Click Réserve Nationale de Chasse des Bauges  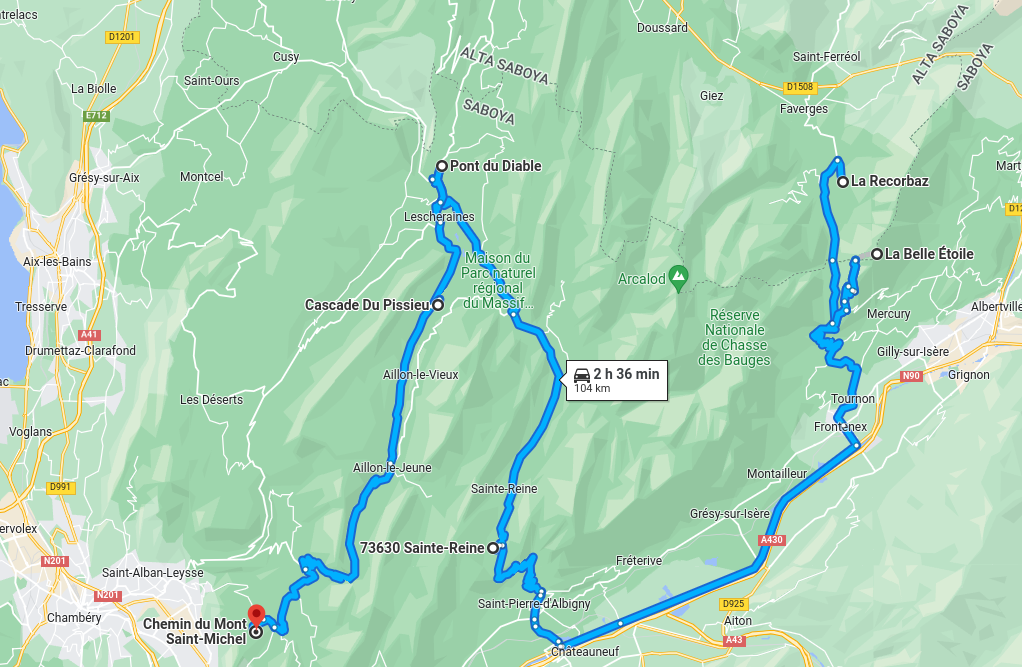click(x=735, y=338)
